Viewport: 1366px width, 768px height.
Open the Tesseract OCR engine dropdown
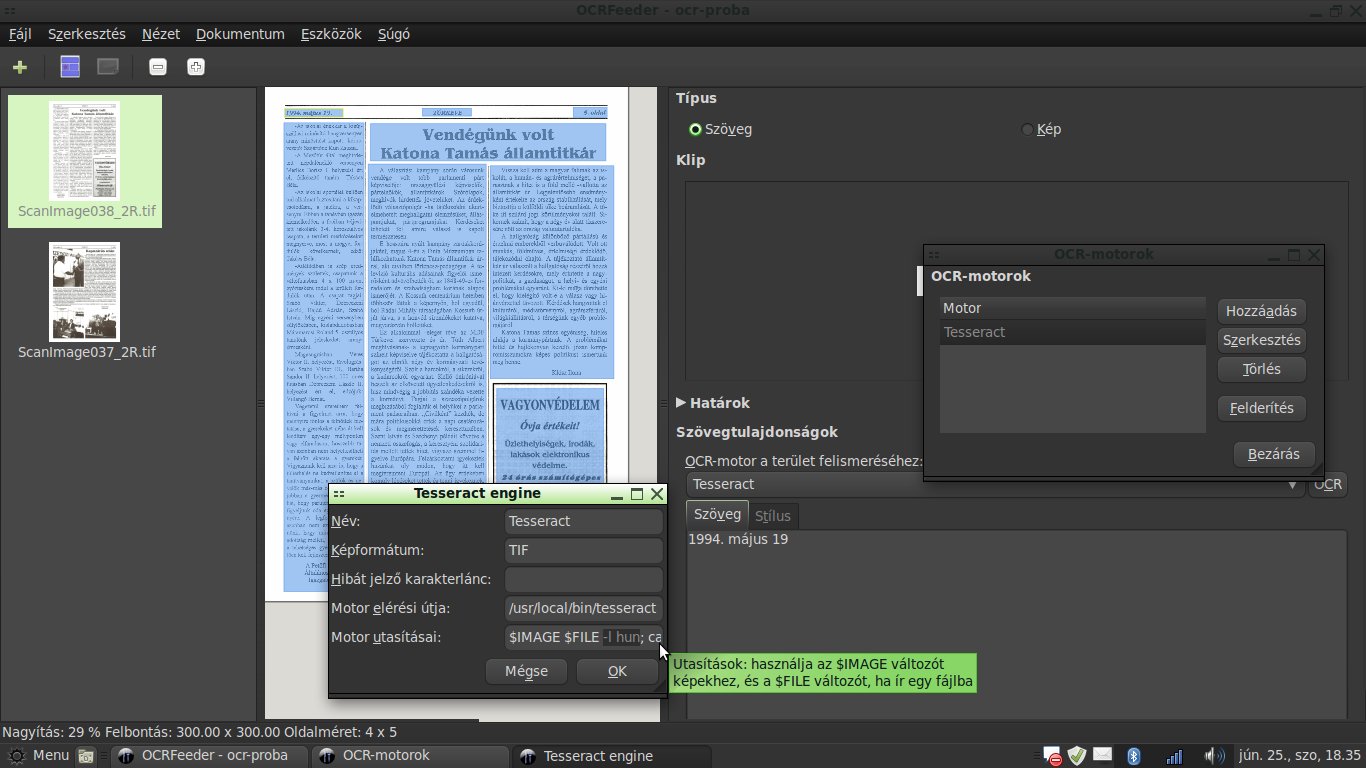pyautogui.click(x=995, y=484)
